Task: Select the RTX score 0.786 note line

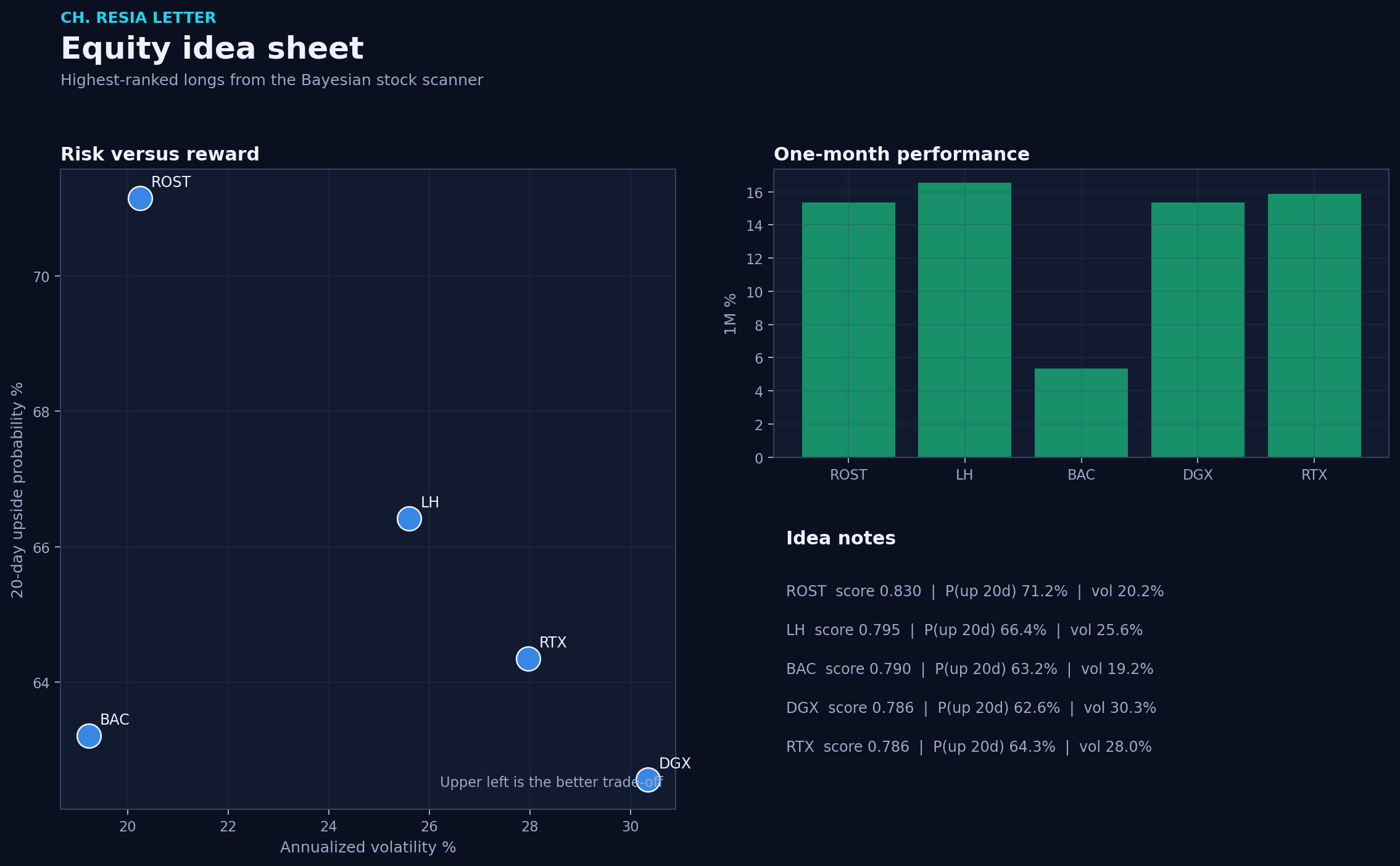Action: pos(969,747)
